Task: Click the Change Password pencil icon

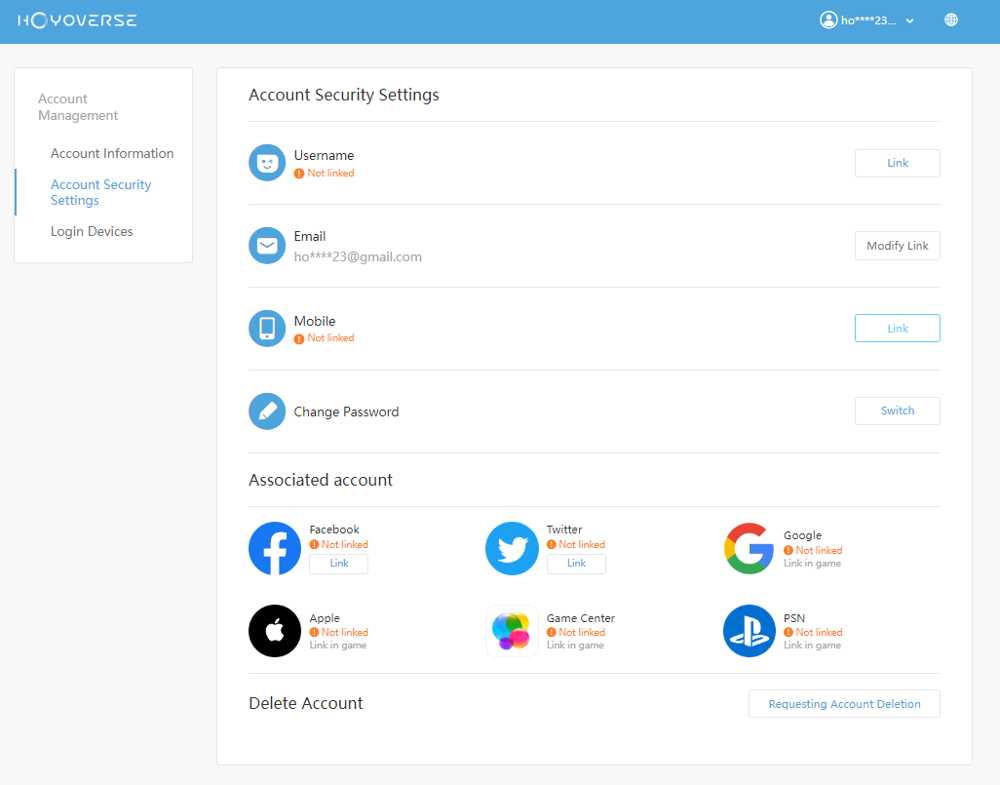Action: [267, 411]
